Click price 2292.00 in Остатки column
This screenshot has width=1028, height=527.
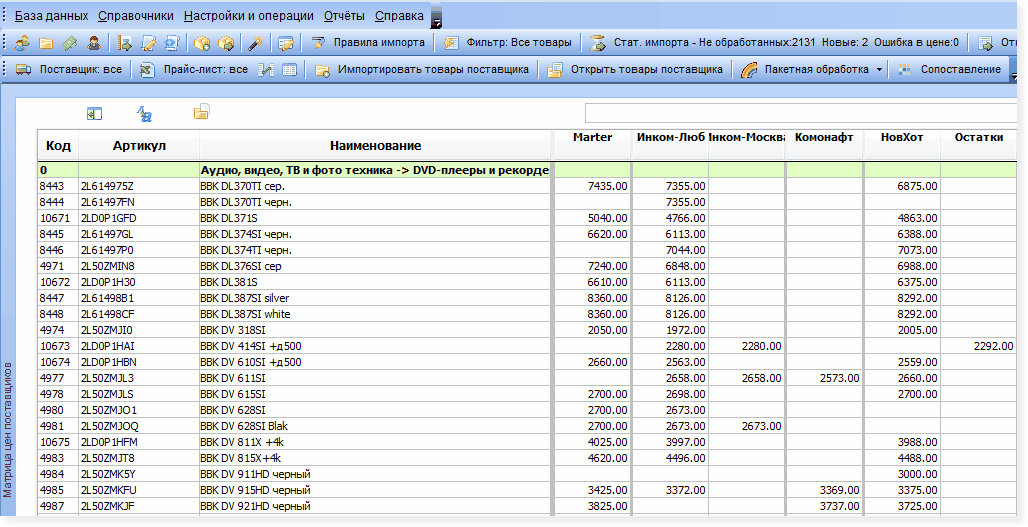pos(979,346)
